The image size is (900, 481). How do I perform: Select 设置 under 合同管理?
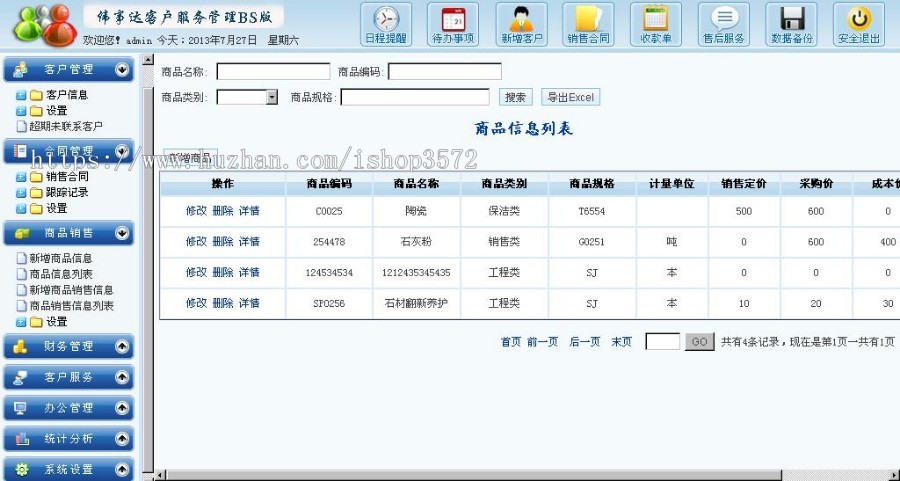coord(56,208)
